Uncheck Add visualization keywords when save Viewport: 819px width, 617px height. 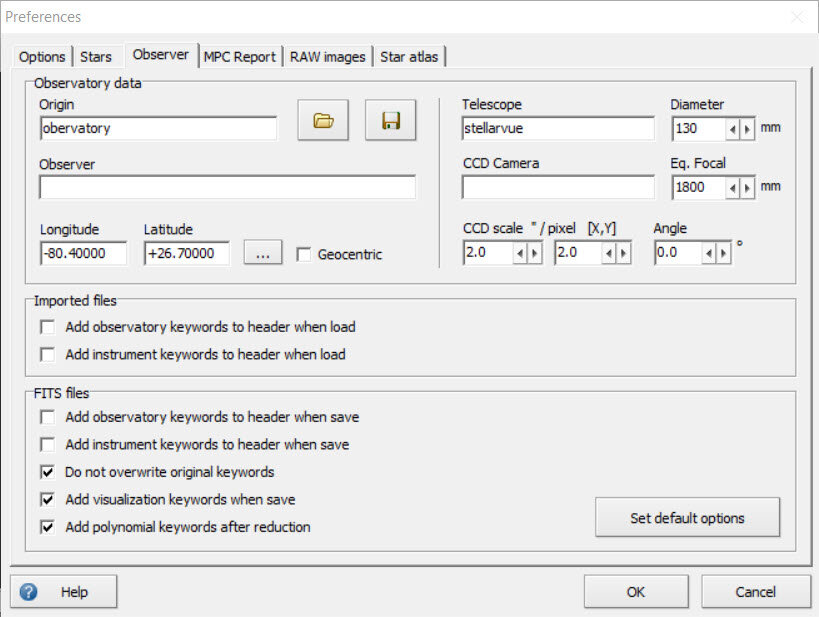click(48, 499)
